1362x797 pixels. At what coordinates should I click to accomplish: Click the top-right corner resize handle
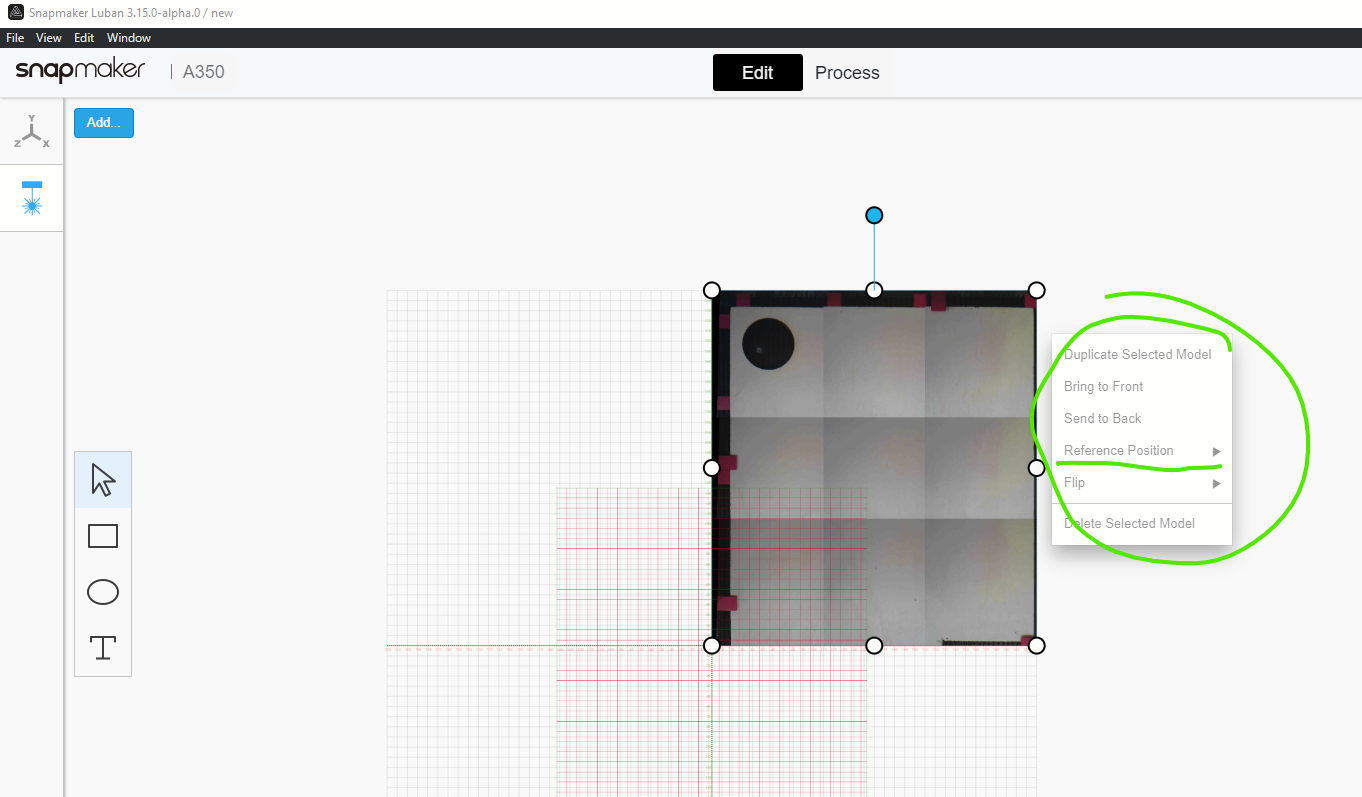tap(1036, 290)
